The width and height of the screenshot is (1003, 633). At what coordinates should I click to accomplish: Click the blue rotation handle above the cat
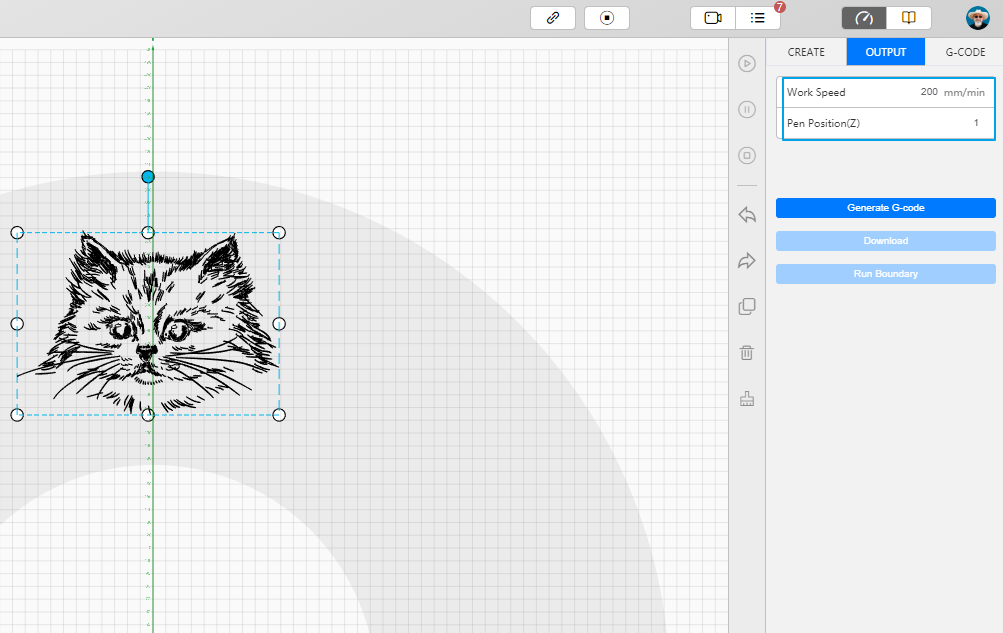pyautogui.click(x=148, y=176)
